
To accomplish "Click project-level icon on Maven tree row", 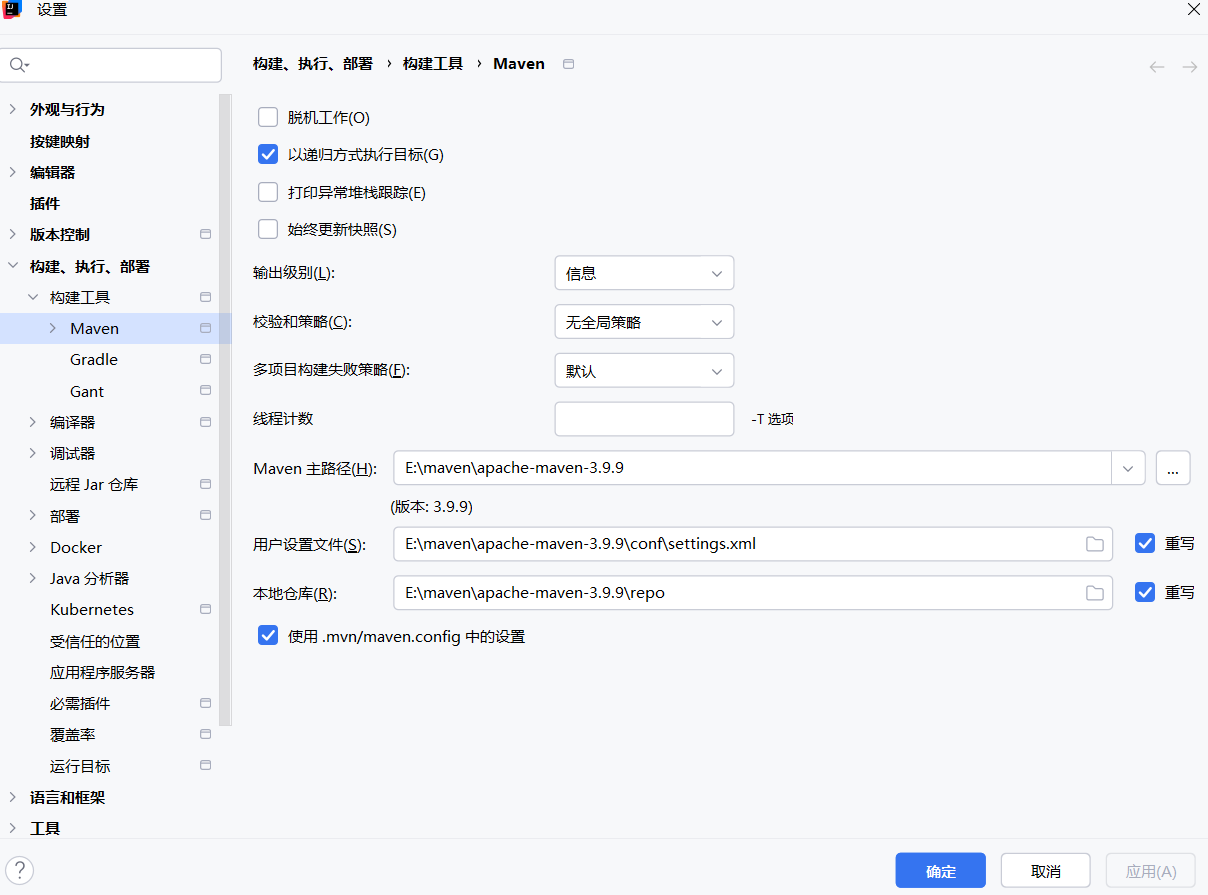I will click(206, 328).
